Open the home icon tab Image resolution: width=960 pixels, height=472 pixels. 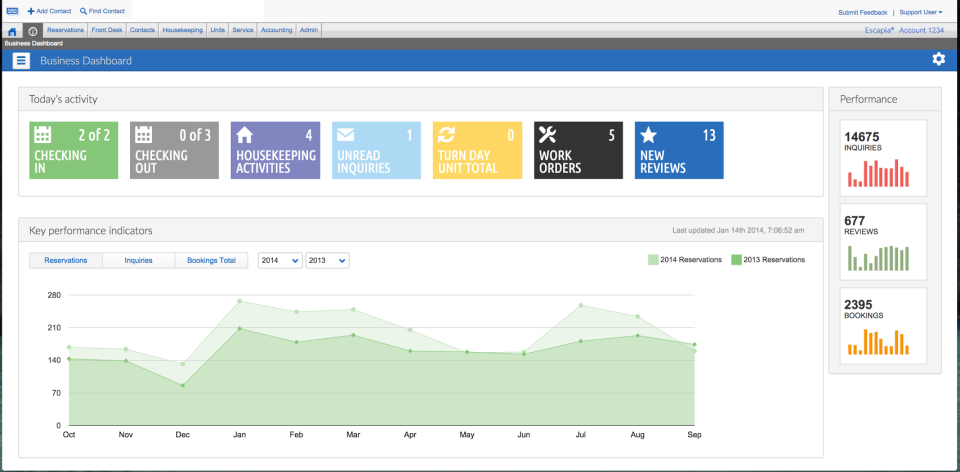[x=12, y=31]
